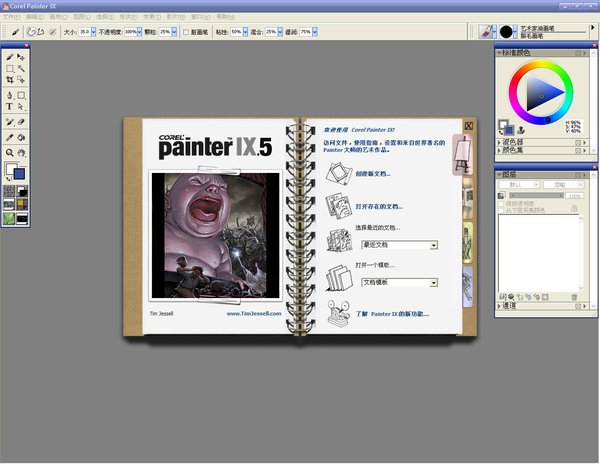
Task: Select the Eraser tool
Action: click(x=21, y=122)
